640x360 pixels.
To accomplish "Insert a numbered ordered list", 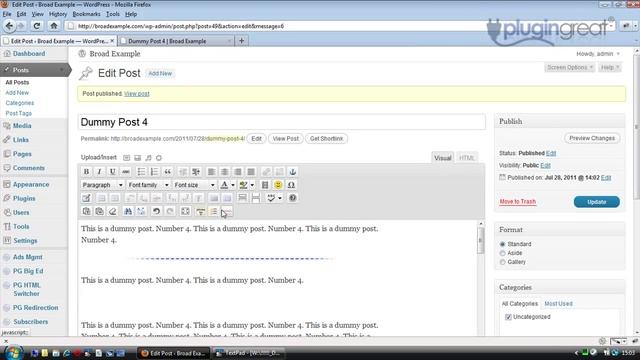I will point(154,172).
